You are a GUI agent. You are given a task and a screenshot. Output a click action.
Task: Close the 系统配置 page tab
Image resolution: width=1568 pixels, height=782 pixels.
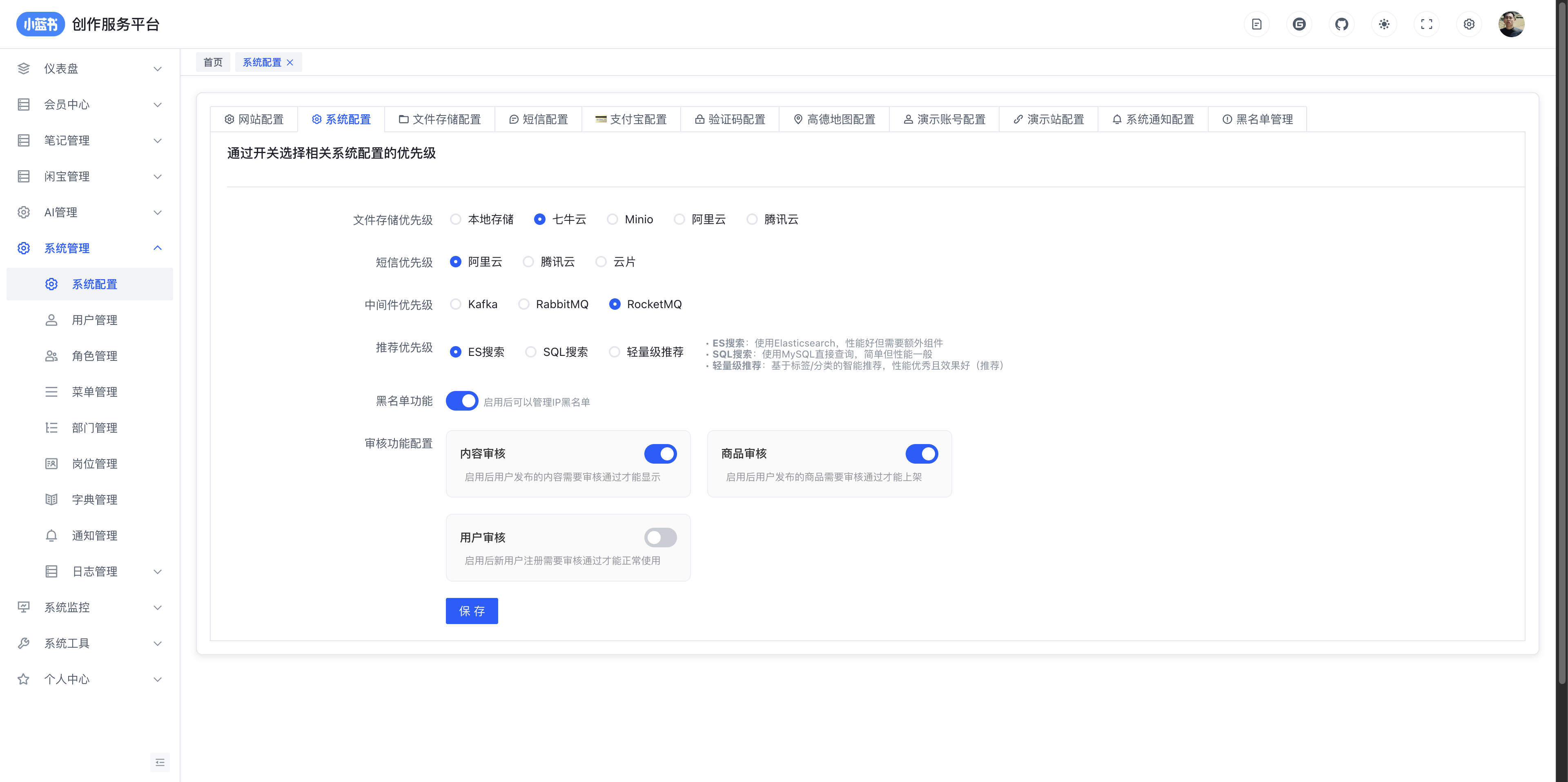(290, 63)
